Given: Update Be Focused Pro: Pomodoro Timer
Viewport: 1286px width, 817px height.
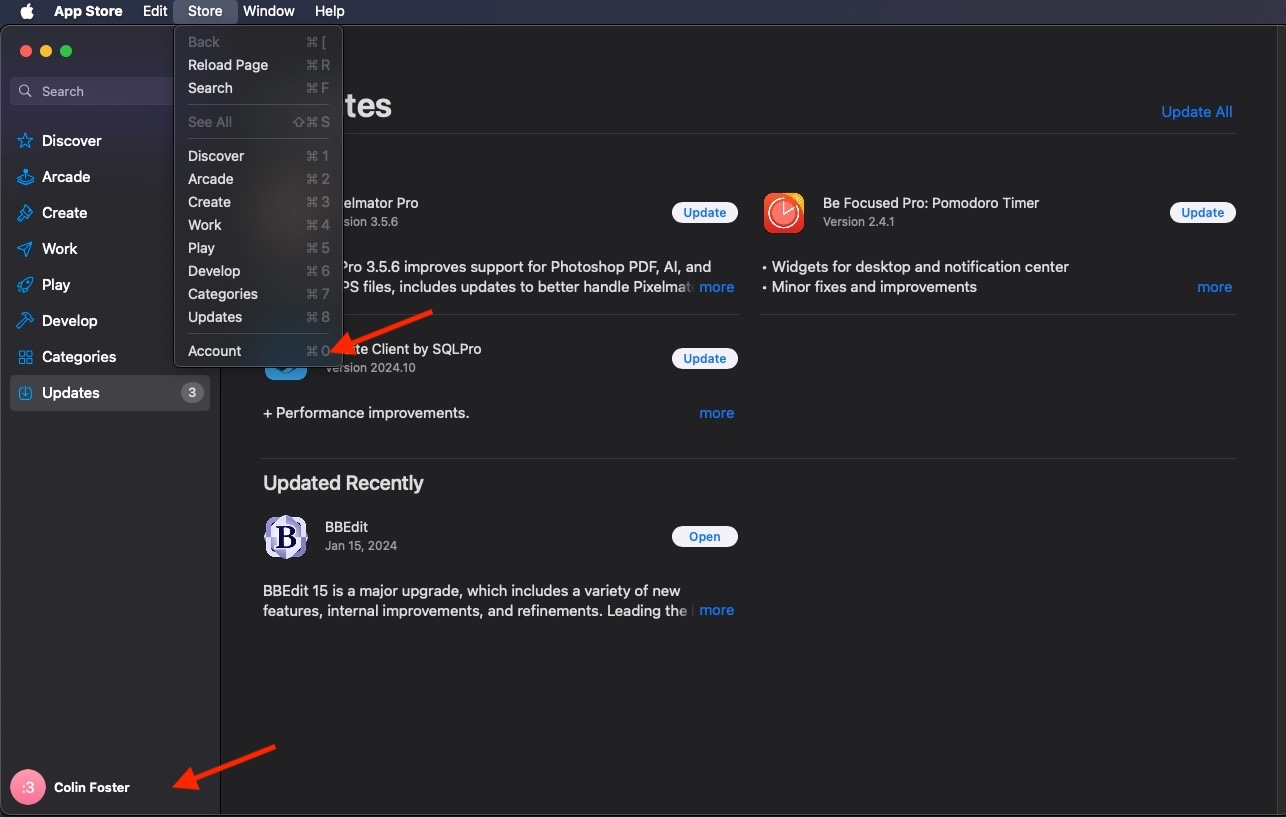Looking at the screenshot, I should pyautogui.click(x=1203, y=213).
